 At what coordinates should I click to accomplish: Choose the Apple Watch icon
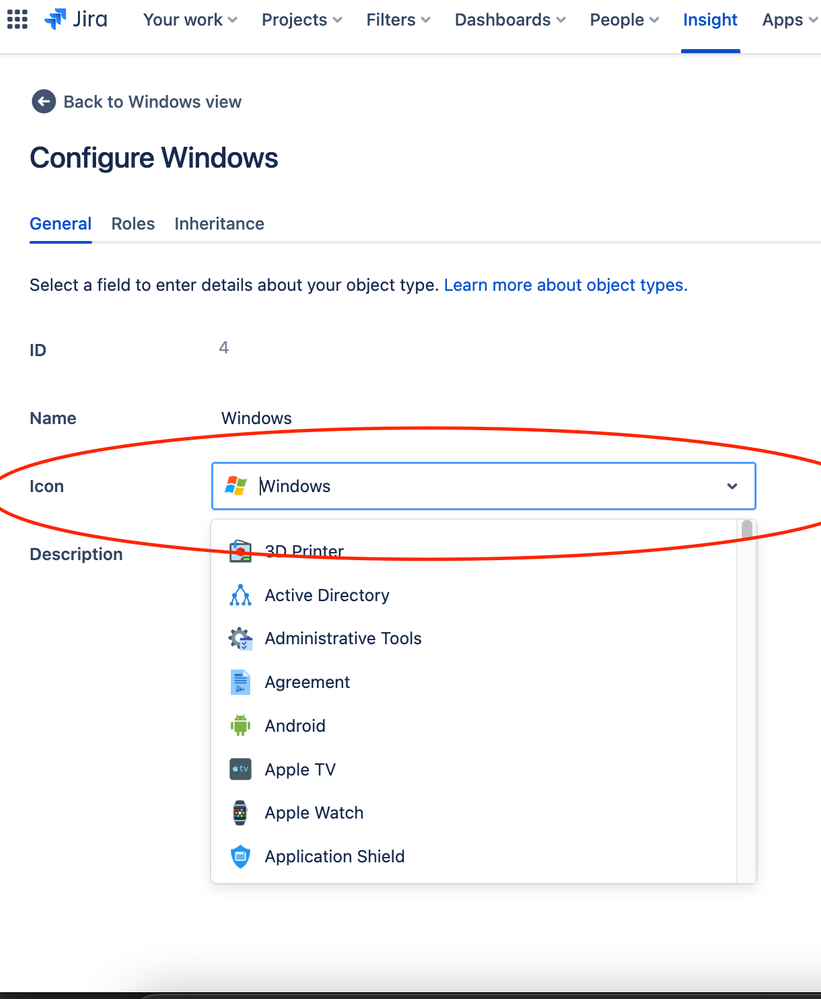240,813
